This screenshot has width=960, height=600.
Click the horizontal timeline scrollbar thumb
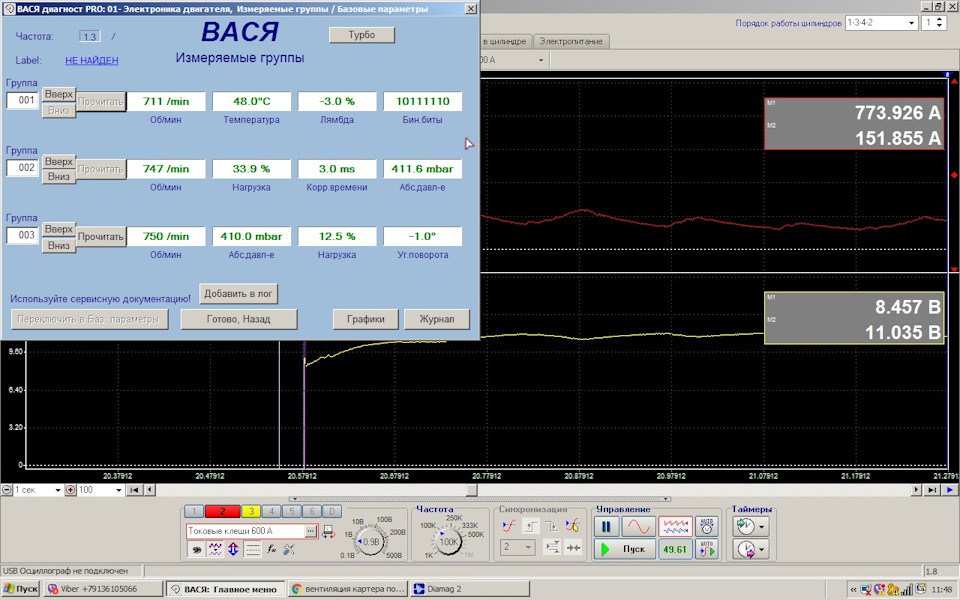(471, 490)
